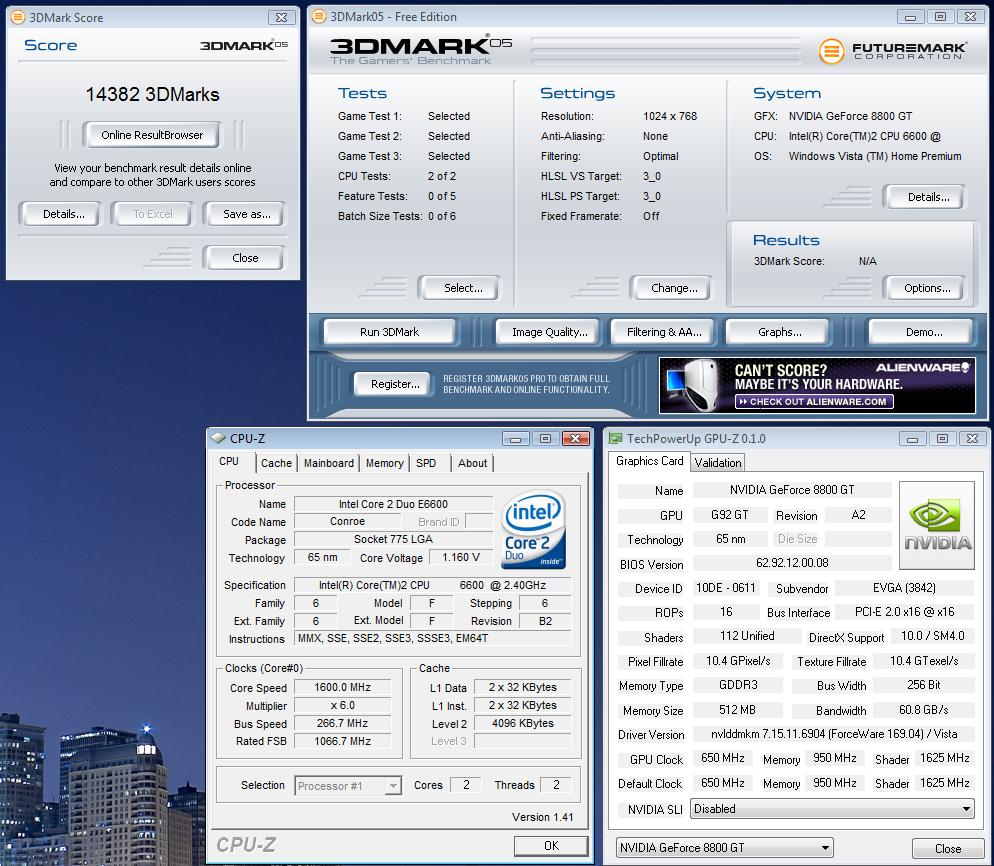Click the Shaders value 112 Unified
This screenshot has width=994, height=866.
point(747,636)
